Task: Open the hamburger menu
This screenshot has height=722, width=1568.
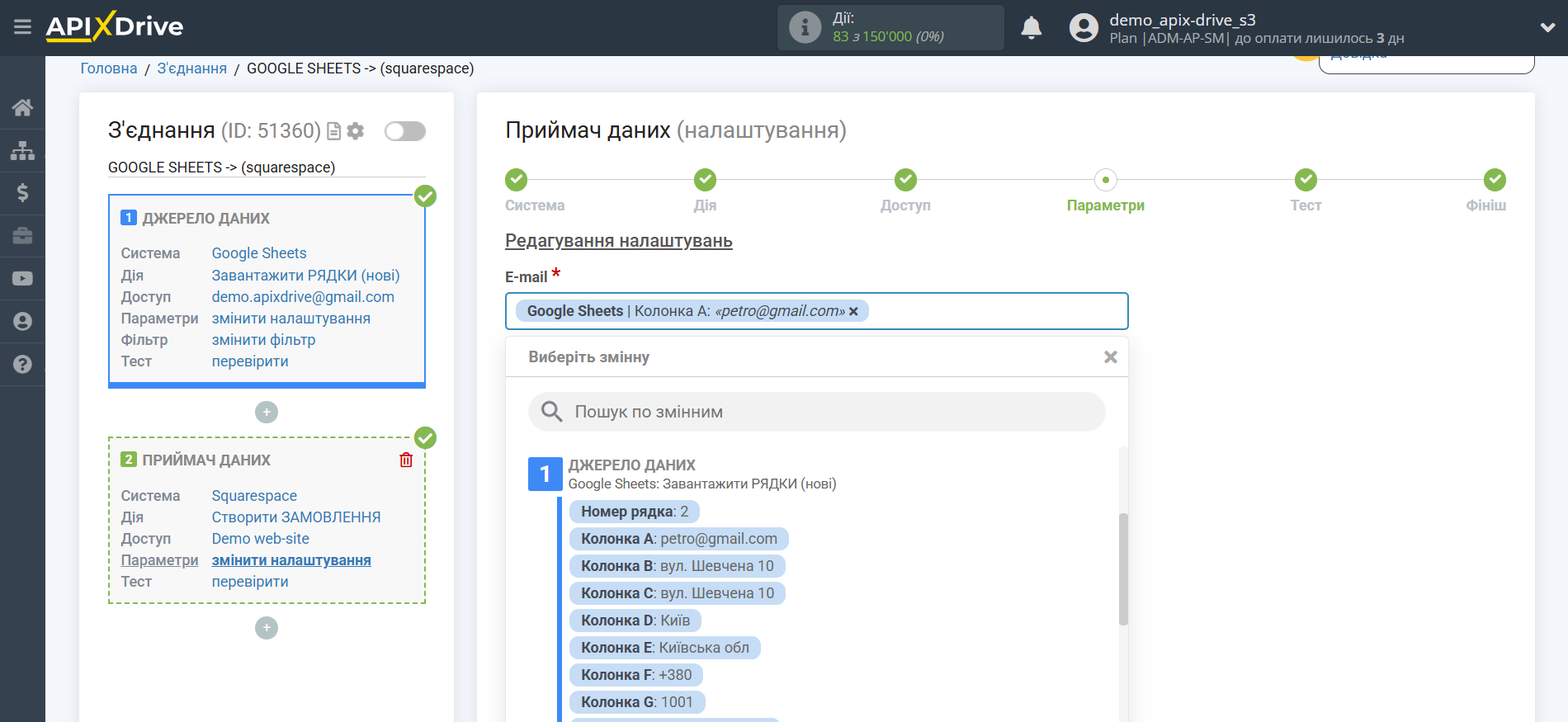Action: (22, 27)
